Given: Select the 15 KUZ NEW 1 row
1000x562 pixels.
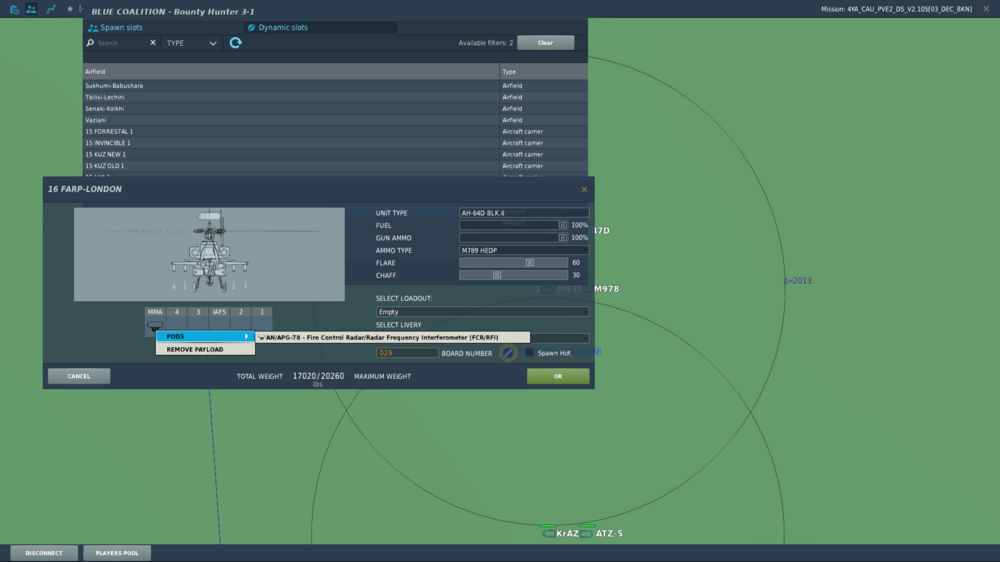Looking at the screenshot, I should click(335, 154).
